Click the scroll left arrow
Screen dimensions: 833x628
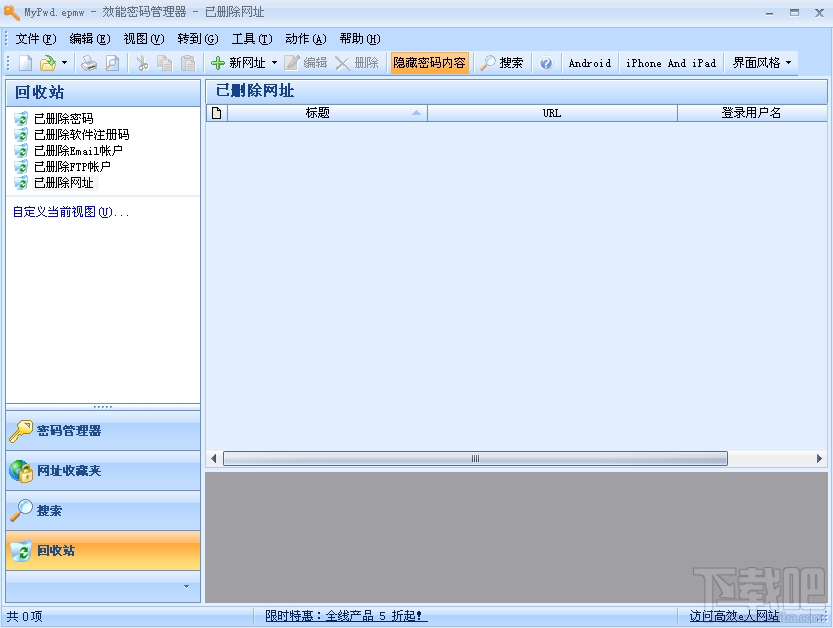pos(214,459)
